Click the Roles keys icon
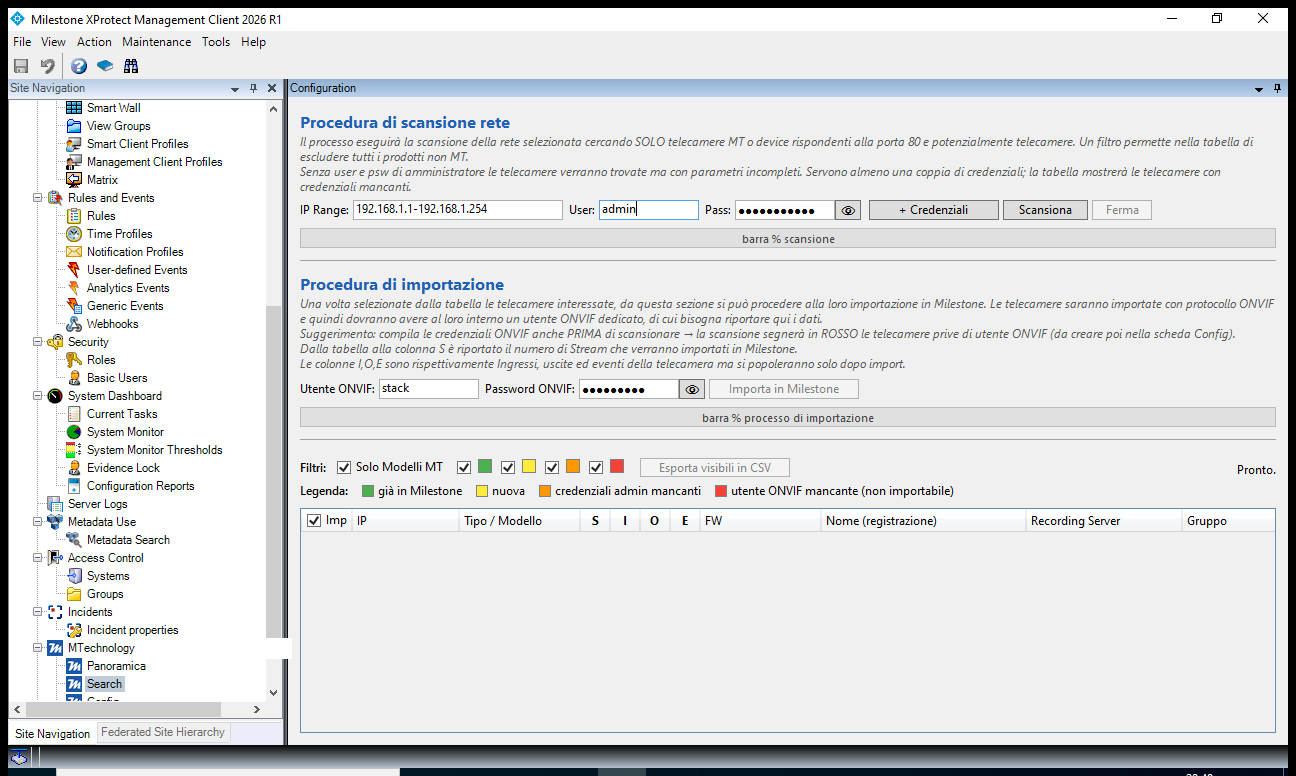This screenshot has height=776, width=1296. (x=74, y=360)
